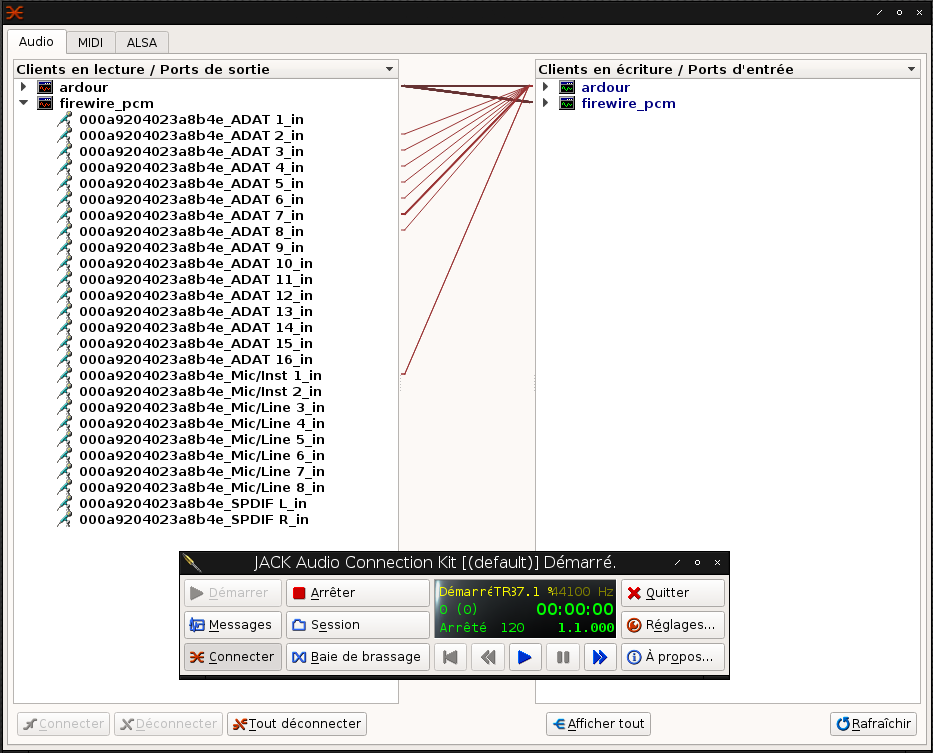Click the port icon of Mic/Inst 1_in
This screenshot has height=753, width=933.
pyautogui.click(x=64, y=376)
